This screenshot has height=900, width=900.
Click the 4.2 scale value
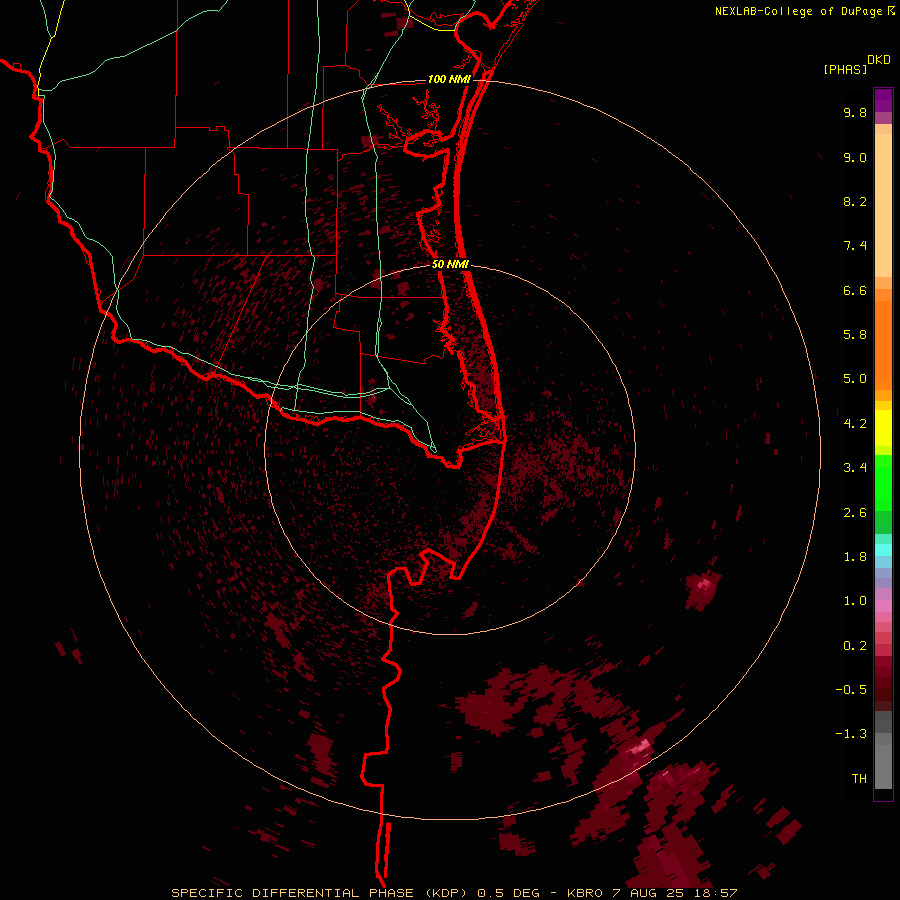point(855,424)
